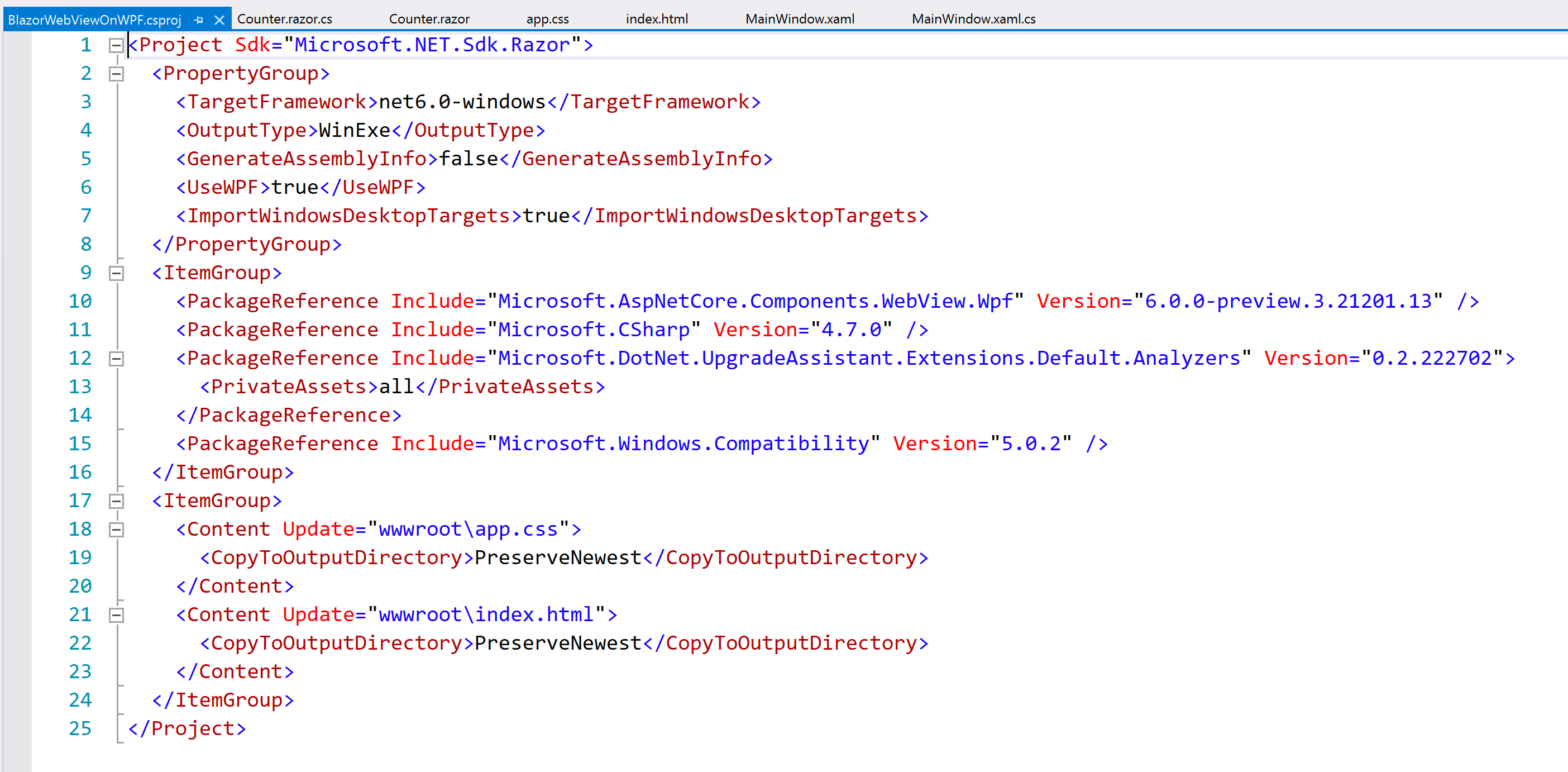Click the closing PackageReference tag on line 14
Screen dimensions: 1568x772
click(289, 416)
